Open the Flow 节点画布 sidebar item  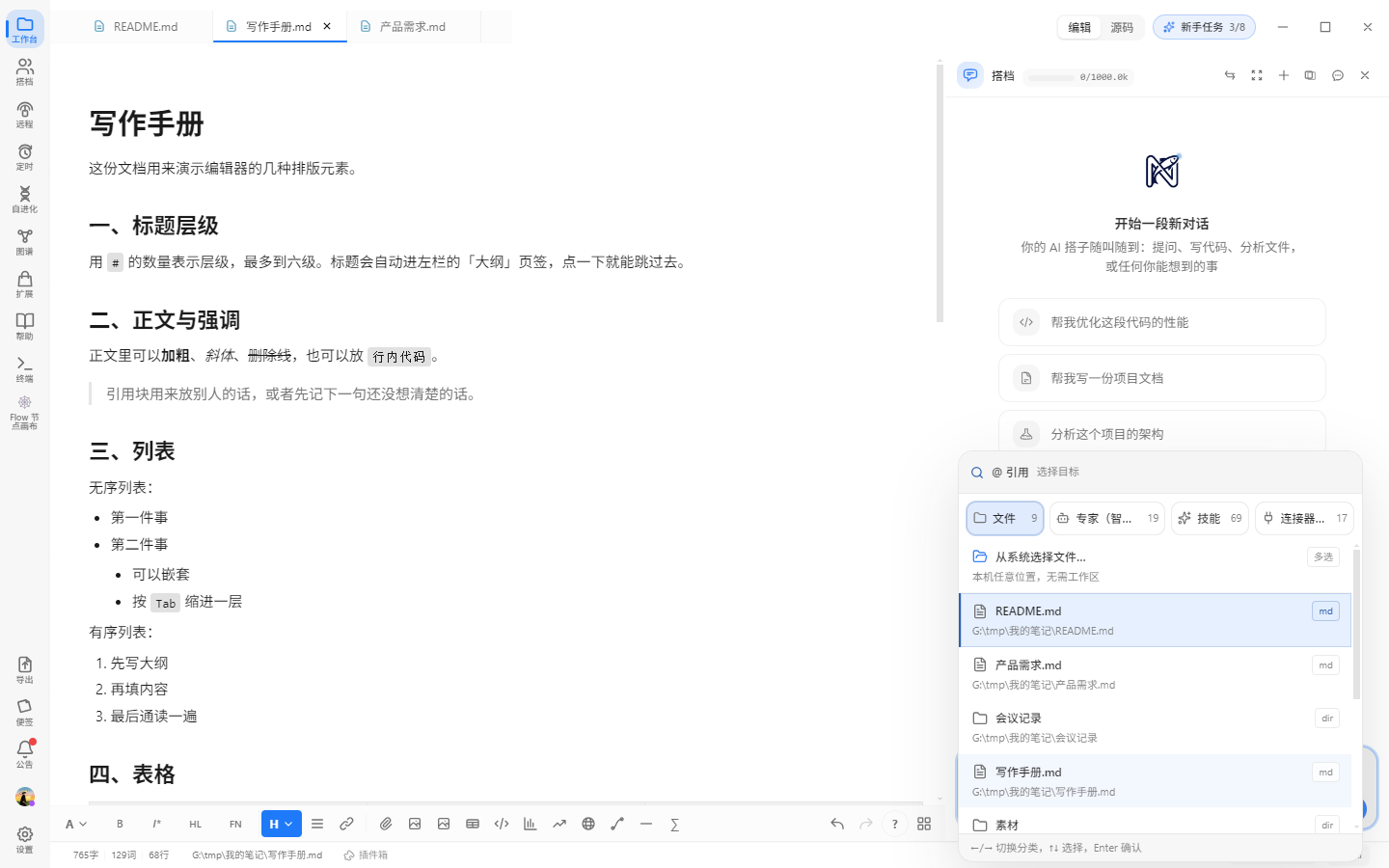25,413
